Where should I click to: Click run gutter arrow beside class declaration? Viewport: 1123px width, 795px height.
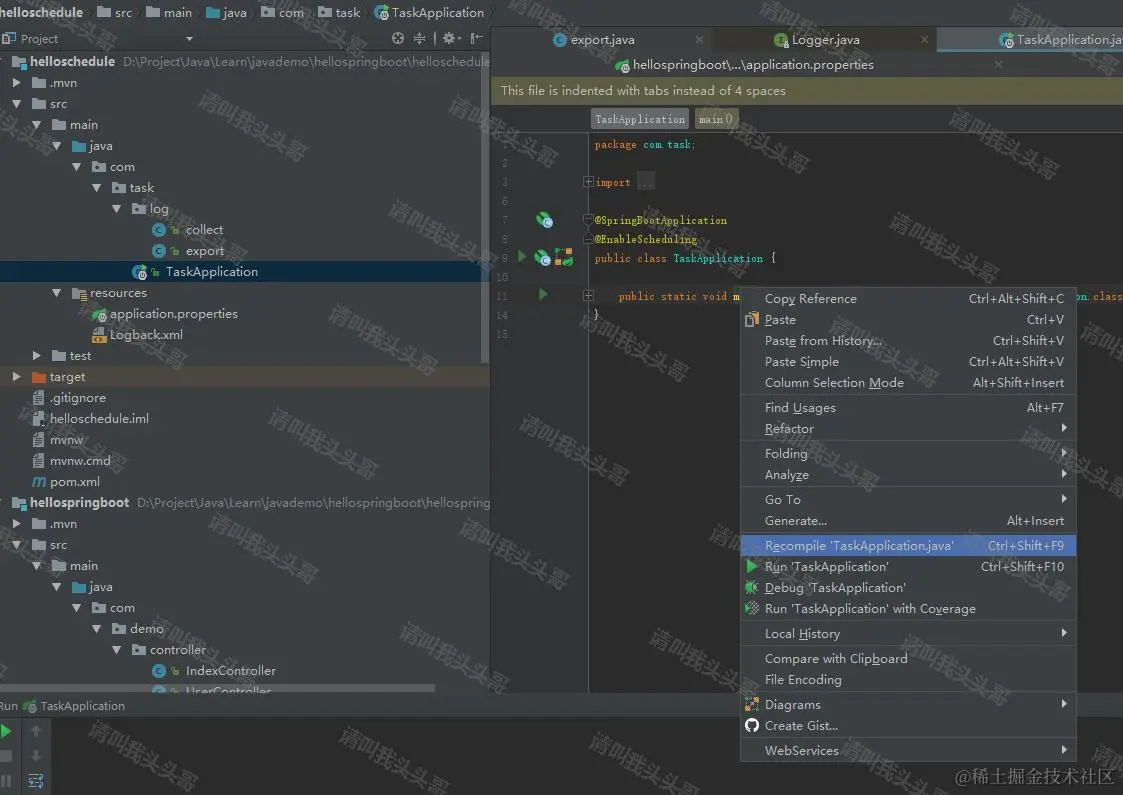(x=521, y=256)
